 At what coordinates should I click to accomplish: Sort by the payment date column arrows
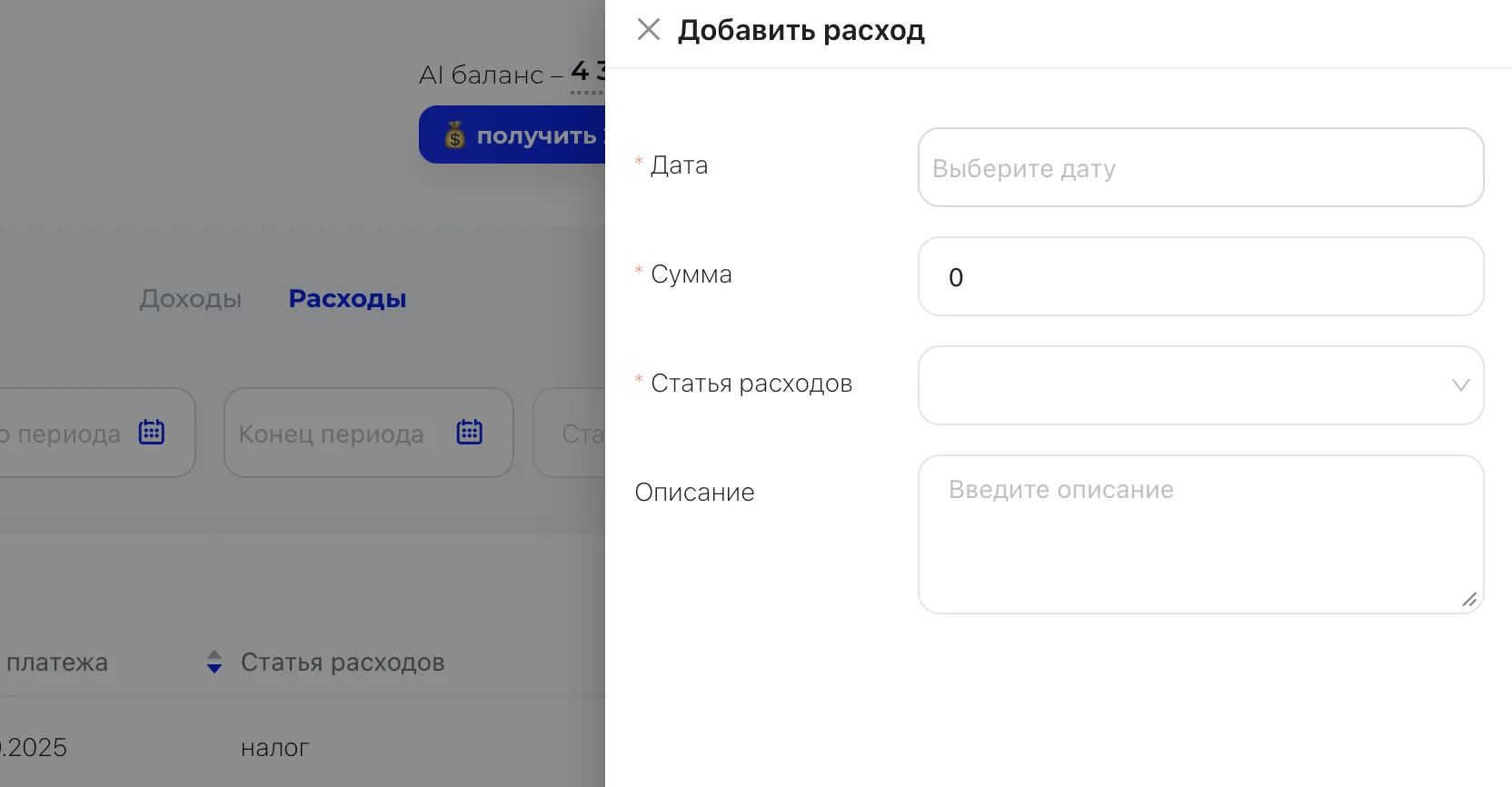214,662
